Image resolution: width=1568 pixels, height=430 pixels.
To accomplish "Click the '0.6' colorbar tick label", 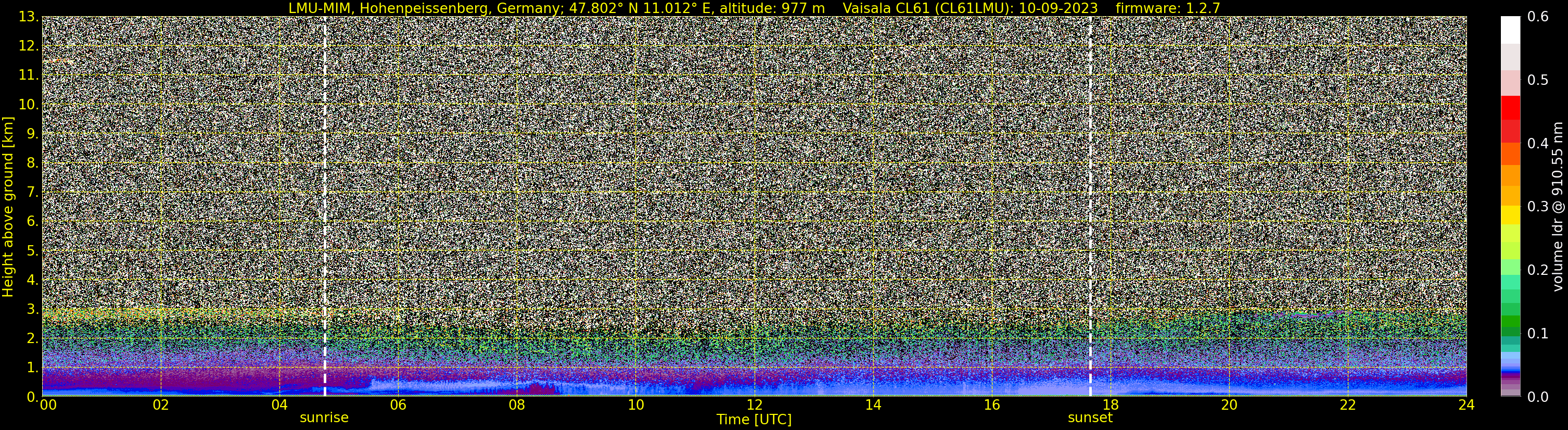I will click(1538, 17).
